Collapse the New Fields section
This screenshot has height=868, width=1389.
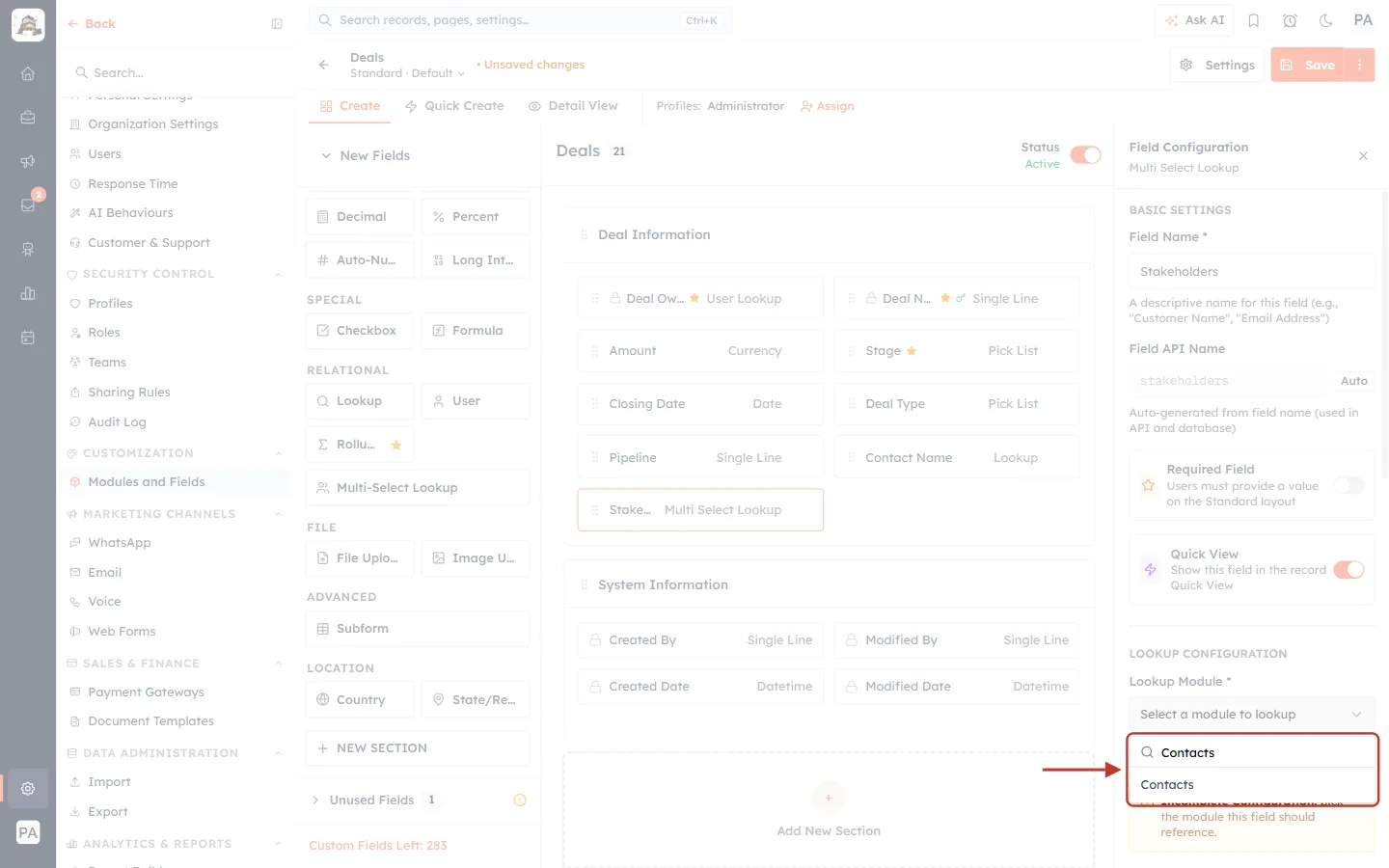point(326,155)
